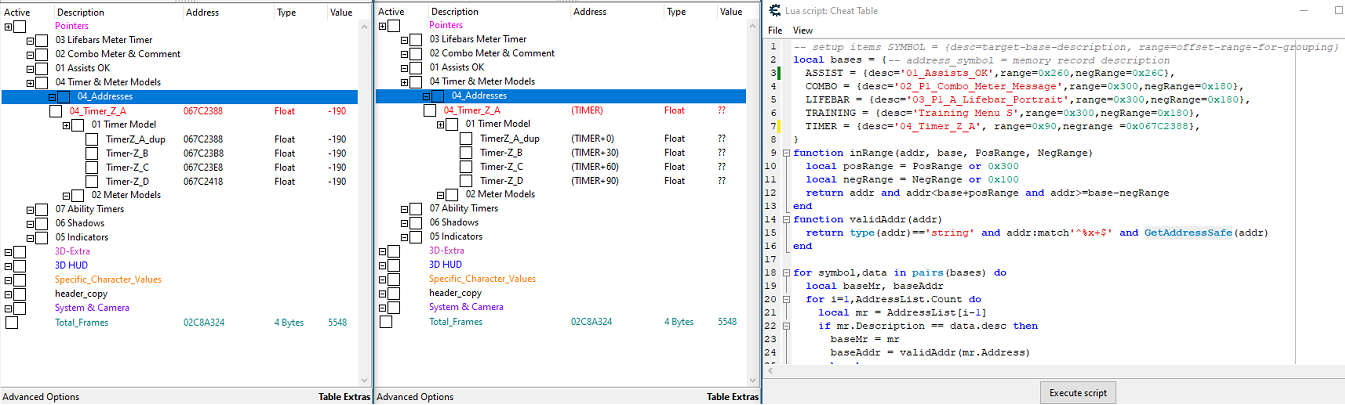Enable the 04_Timer_Z_A checkbox in left address list
The height and width of the screenshot is (405, 1345).
55,110
